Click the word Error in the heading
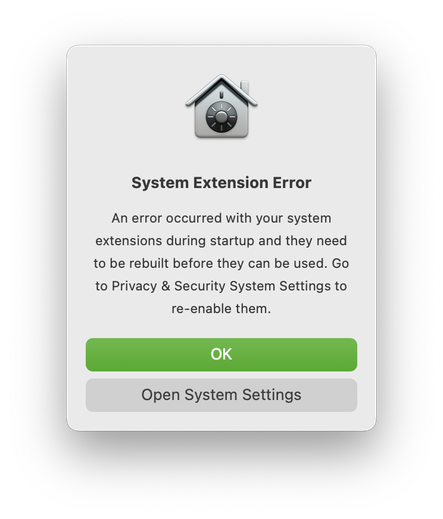The width and height of the screenshot is (443, 519). point(292,183)
